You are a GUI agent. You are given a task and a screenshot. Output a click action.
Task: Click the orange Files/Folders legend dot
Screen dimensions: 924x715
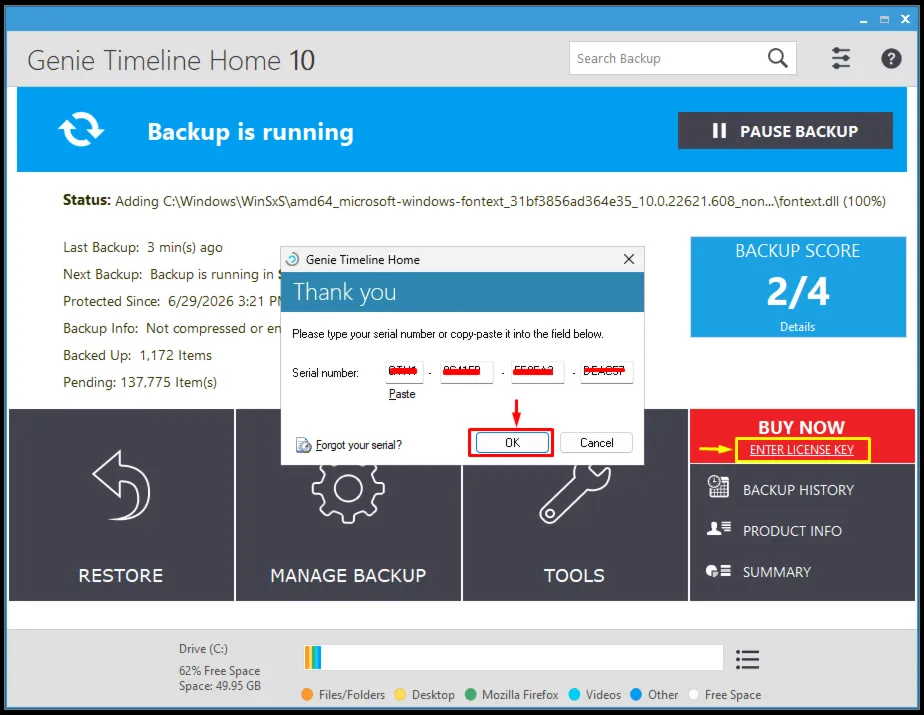pyautogui.click(x=306, y=694)
